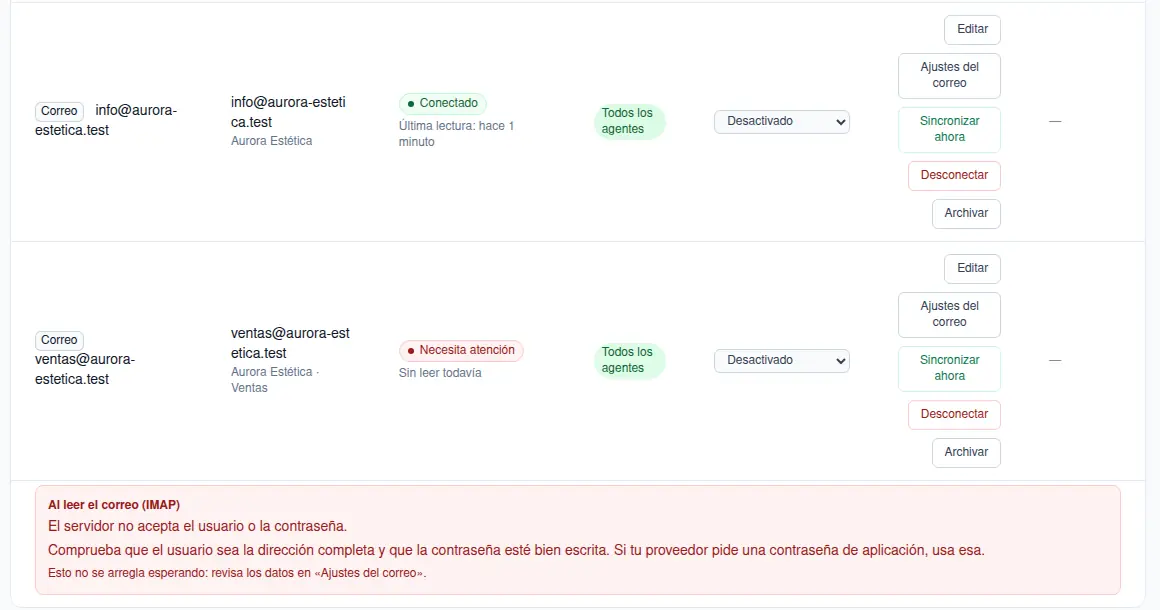This screenshot has height=610, width=1160.
Task: Click 'Esto no se arregla esperando' hint text
Action: (237, 573)
